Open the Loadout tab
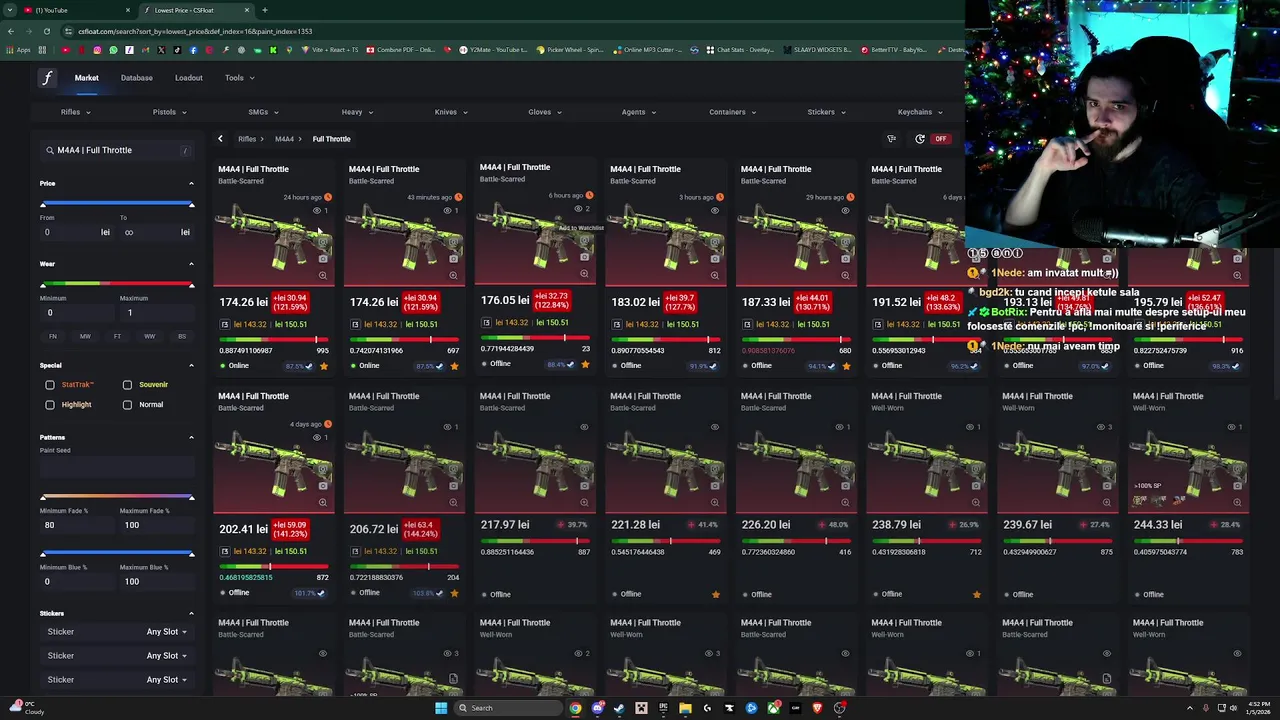This screenshot has height=720, width=1280. click(189, 78)
